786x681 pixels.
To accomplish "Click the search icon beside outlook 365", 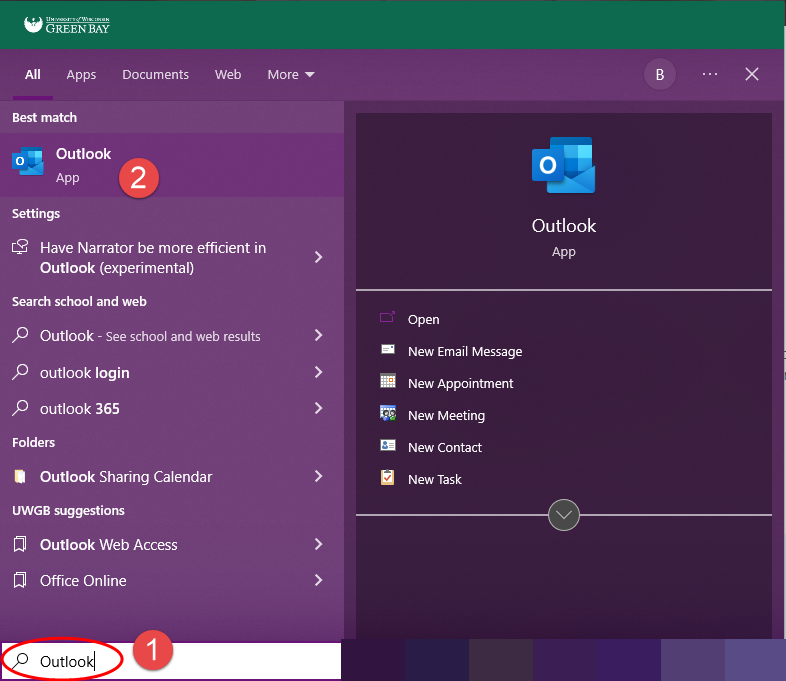I will pos(20,408).
